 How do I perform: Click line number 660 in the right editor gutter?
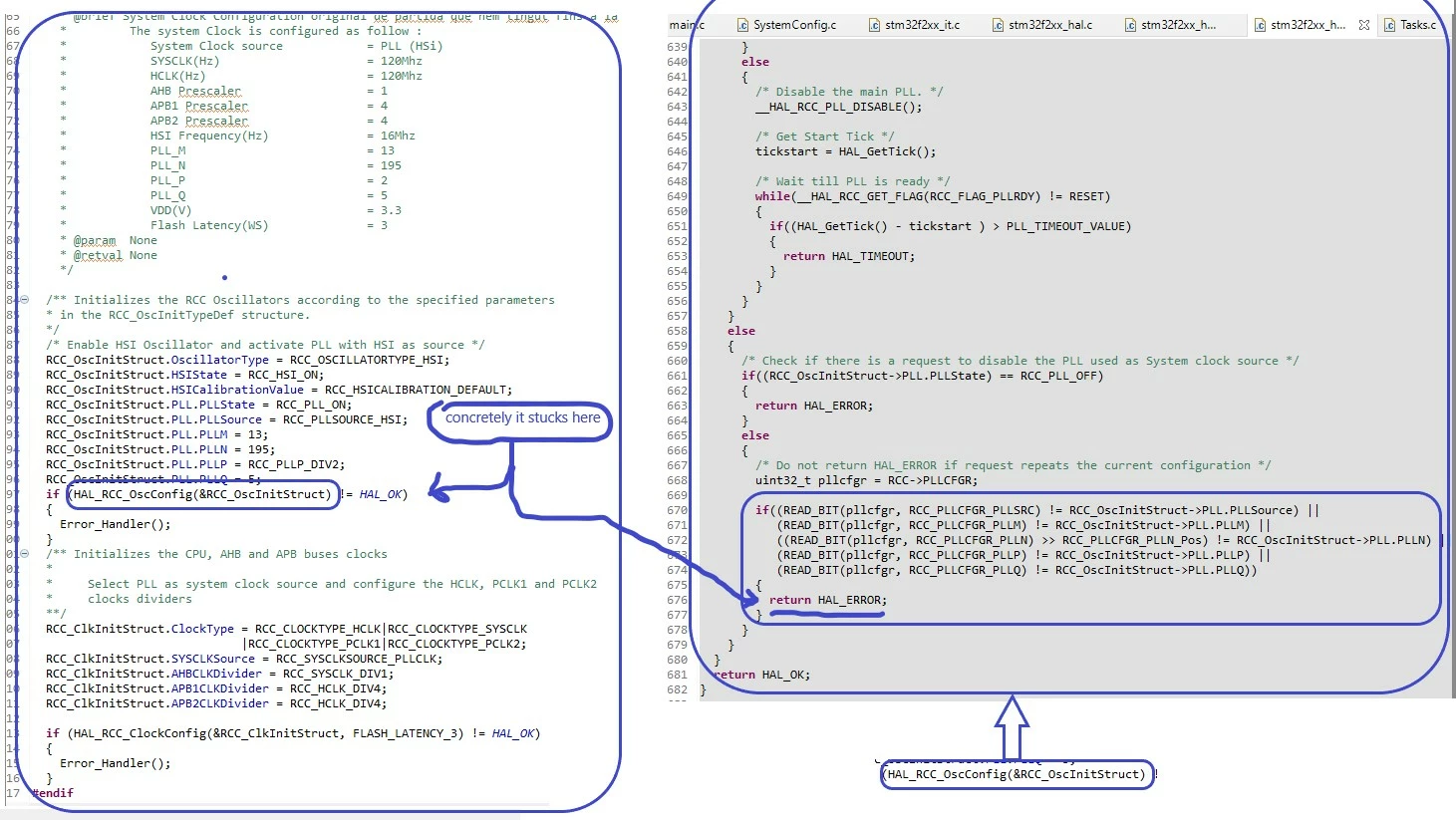click(x=678, y=361)
